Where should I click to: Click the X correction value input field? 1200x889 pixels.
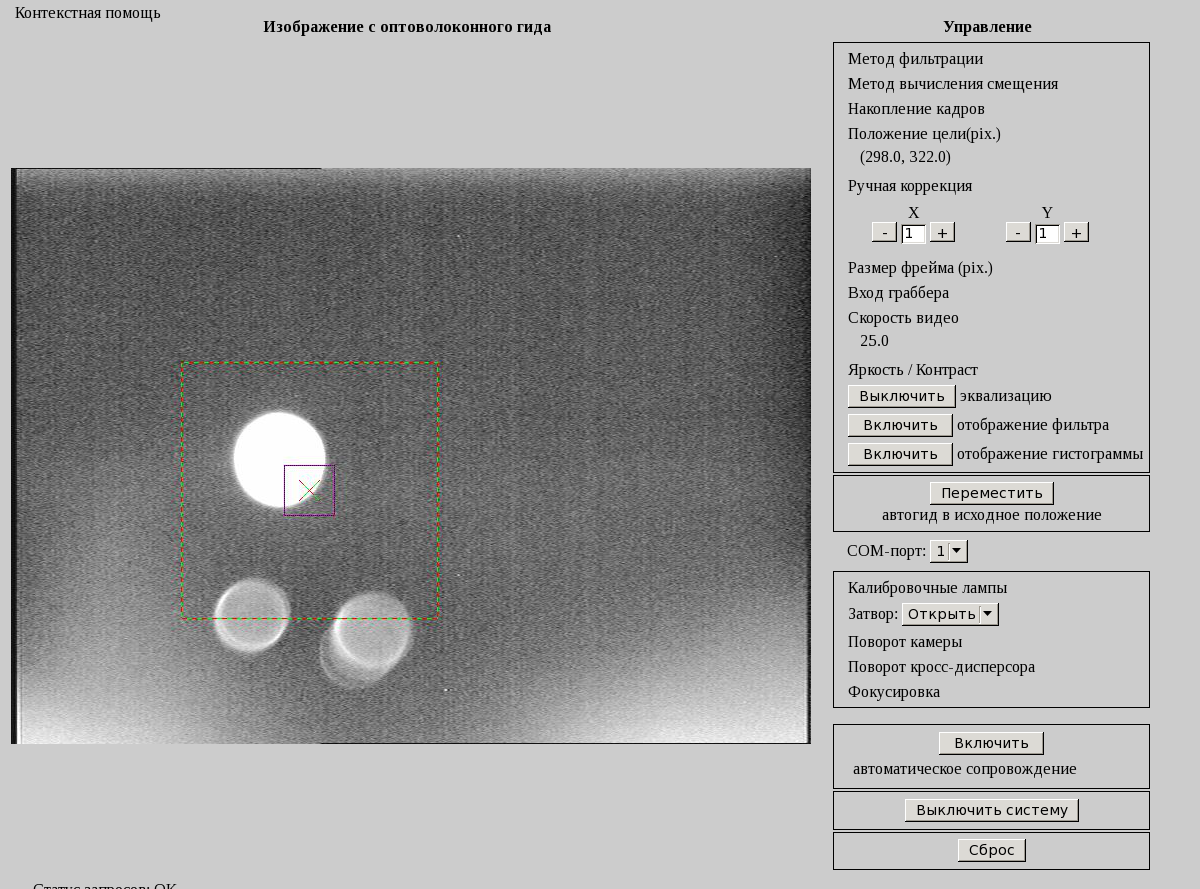click(x=911, y=232)
